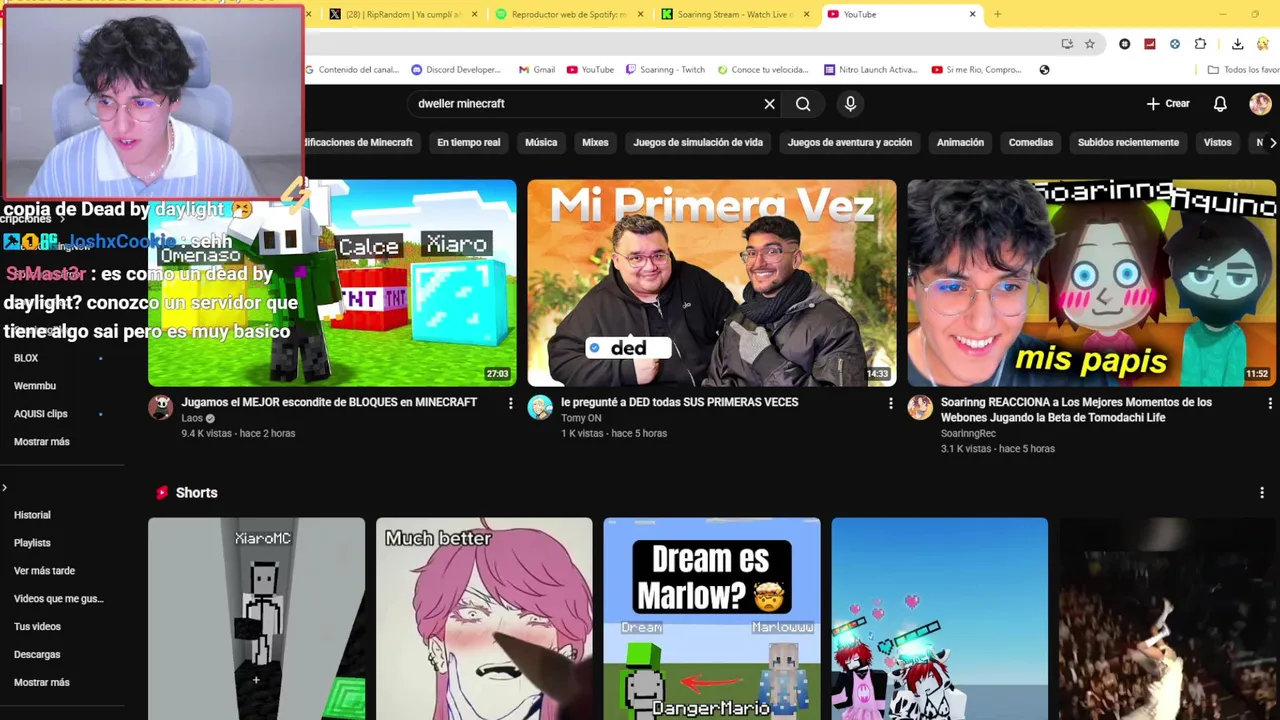
Task: Start voice search with the microphone
Action: [850, 104]
